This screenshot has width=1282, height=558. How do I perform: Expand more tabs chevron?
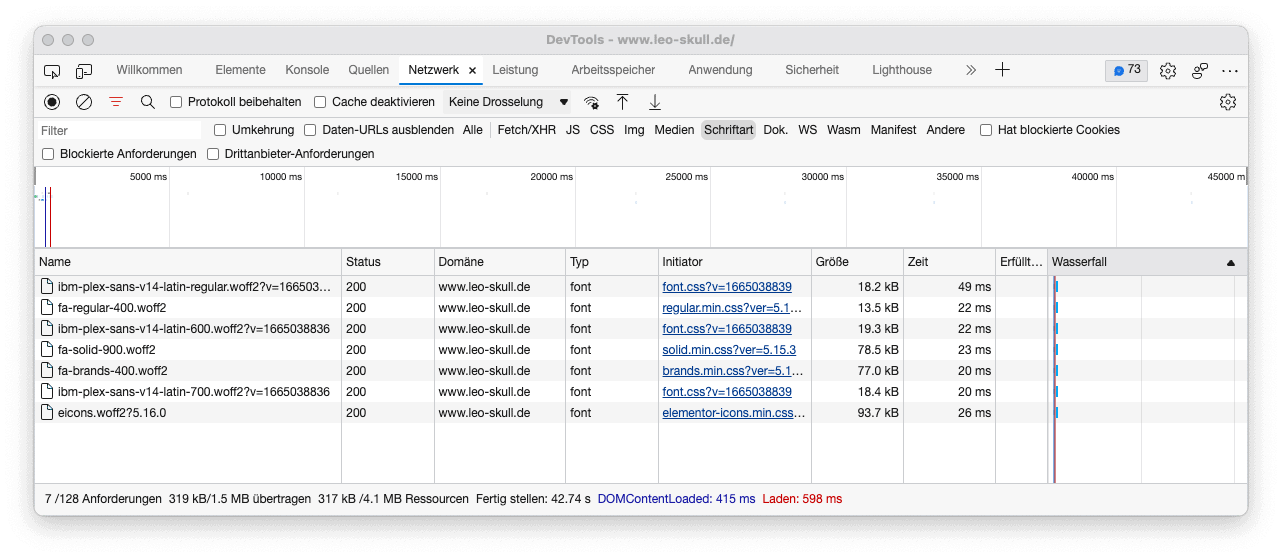coord(970,70)
